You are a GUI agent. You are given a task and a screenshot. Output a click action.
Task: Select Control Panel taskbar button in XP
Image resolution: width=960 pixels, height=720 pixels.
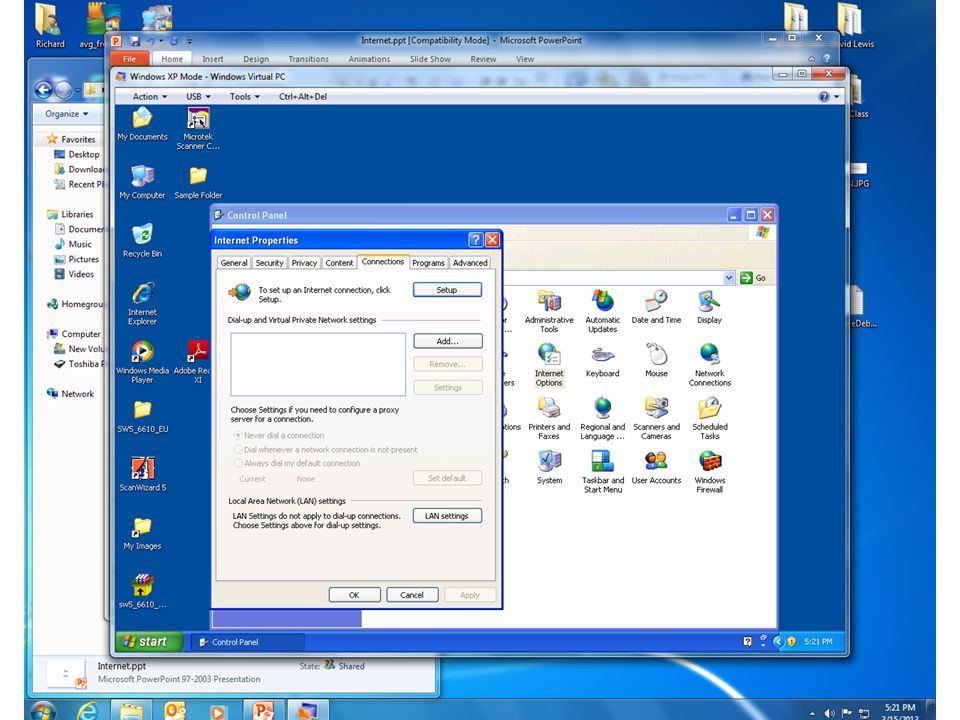(247, 642)
